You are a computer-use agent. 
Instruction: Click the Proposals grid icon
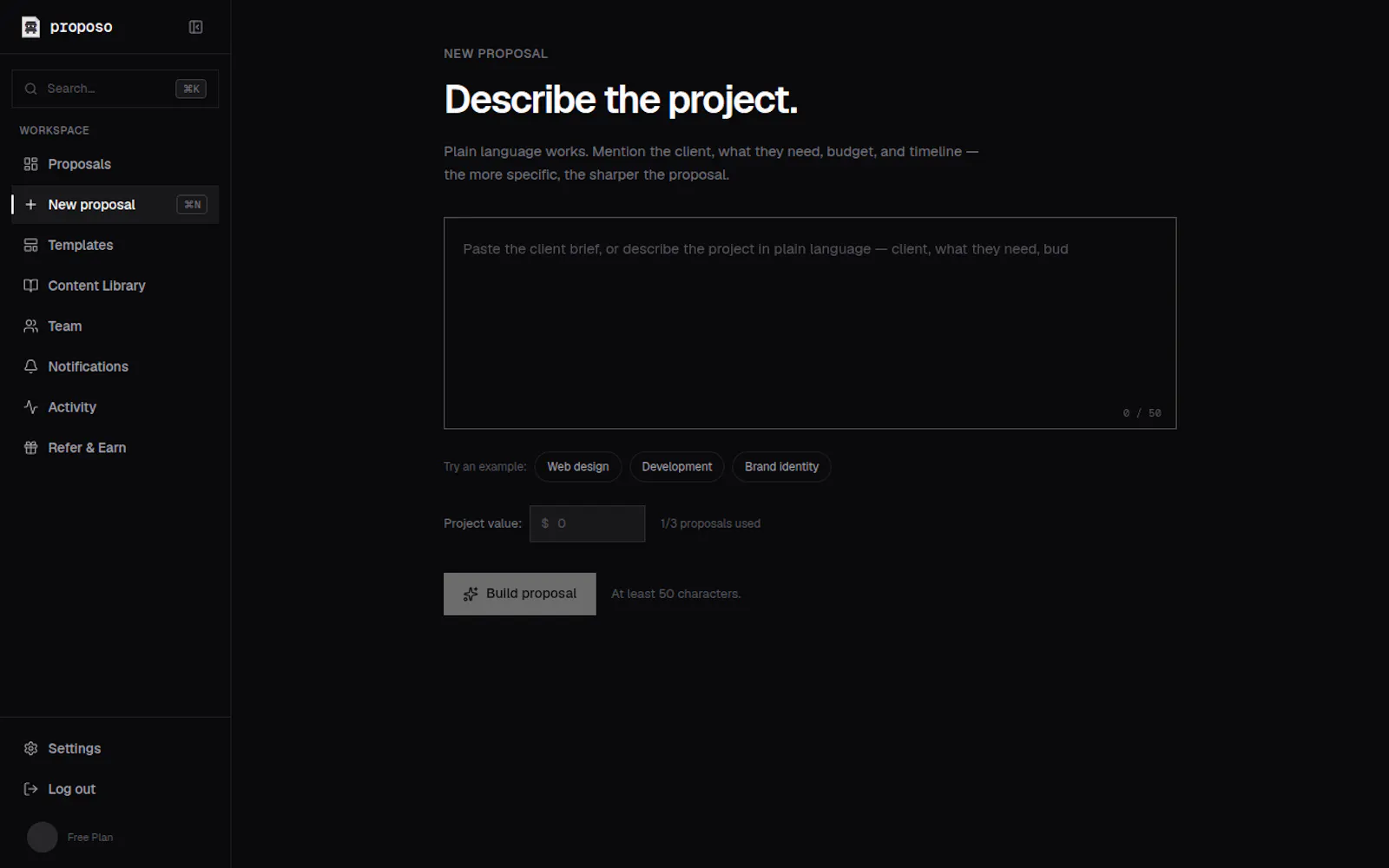(x=31, y=164)
